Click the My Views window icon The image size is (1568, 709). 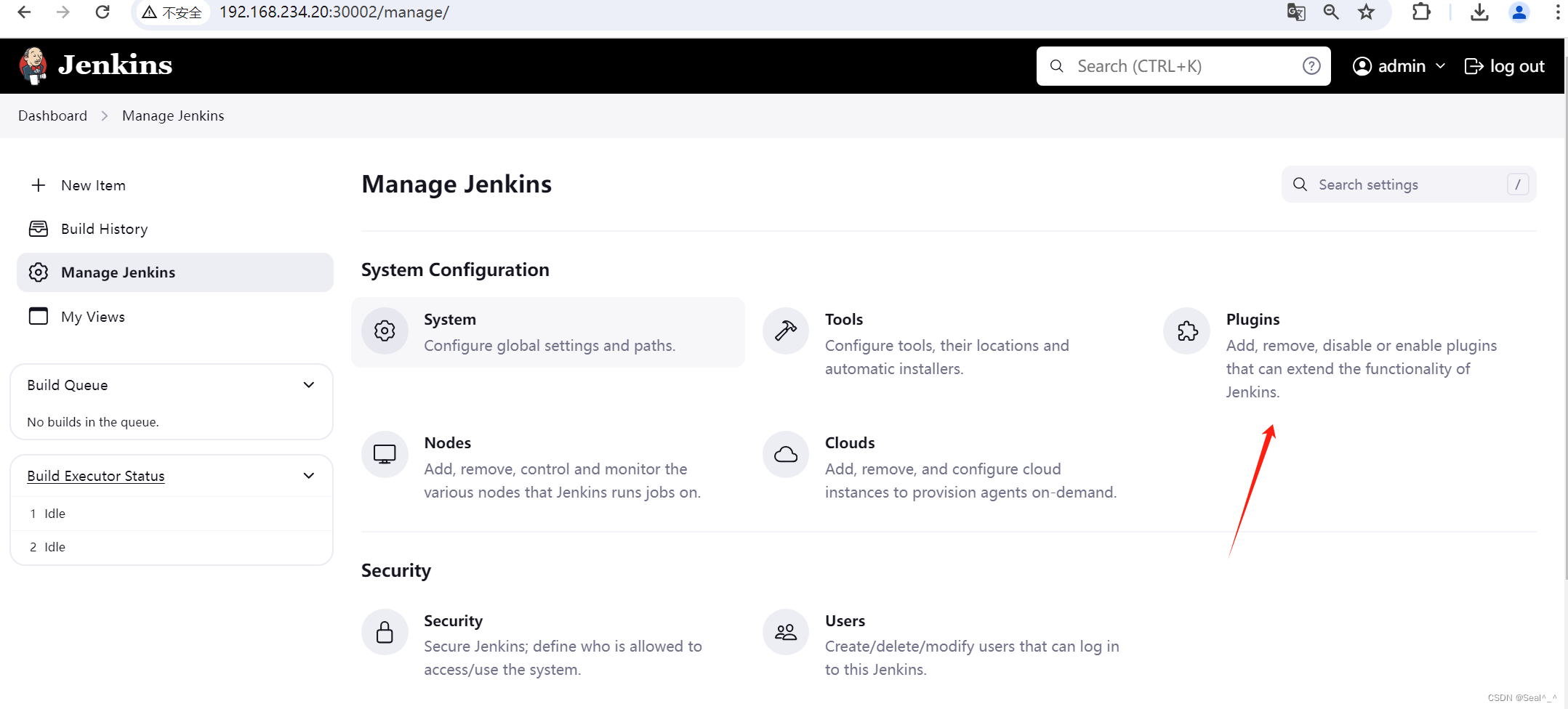[x=39, y=316]
